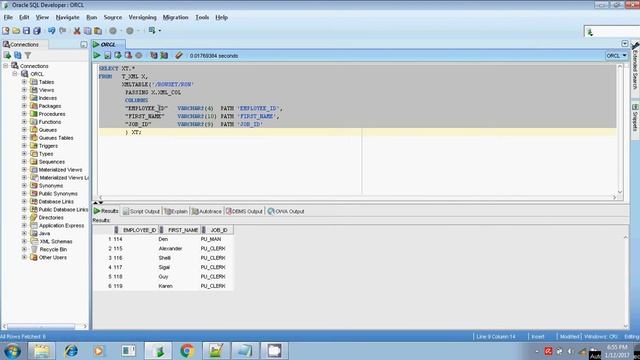Image resolution: width=640 pixels, height=360 pixels.
Task: Click the Cut scissors icon
Action: pos(77,31)
